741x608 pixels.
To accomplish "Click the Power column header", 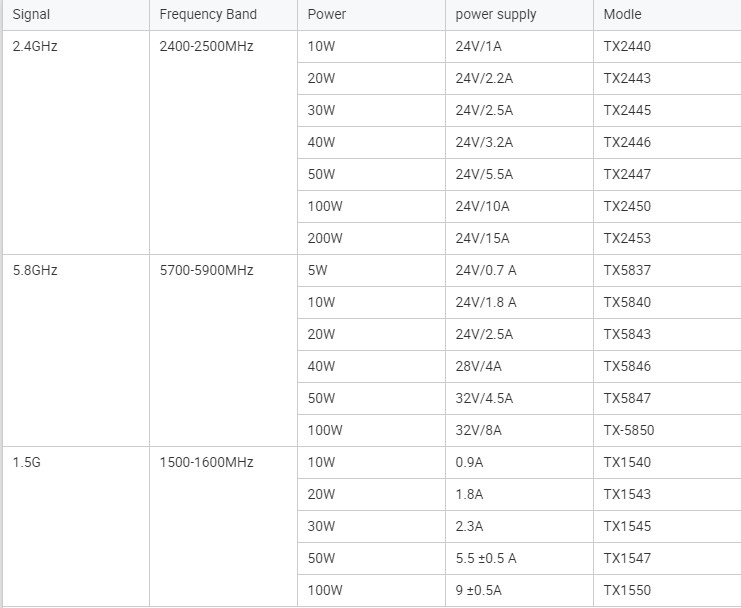I will coord(371,15).
